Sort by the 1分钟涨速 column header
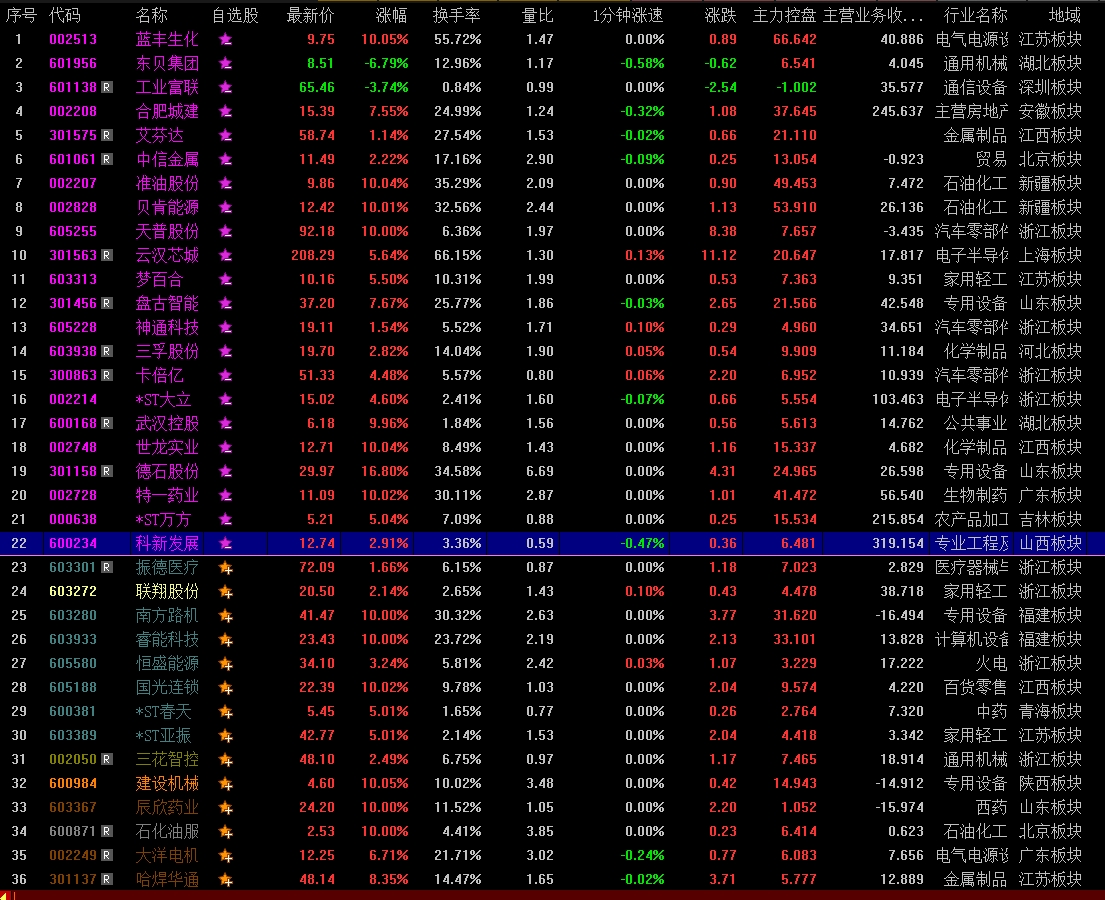Viewport: 1105px width, 900px height. tap(628, 16)
